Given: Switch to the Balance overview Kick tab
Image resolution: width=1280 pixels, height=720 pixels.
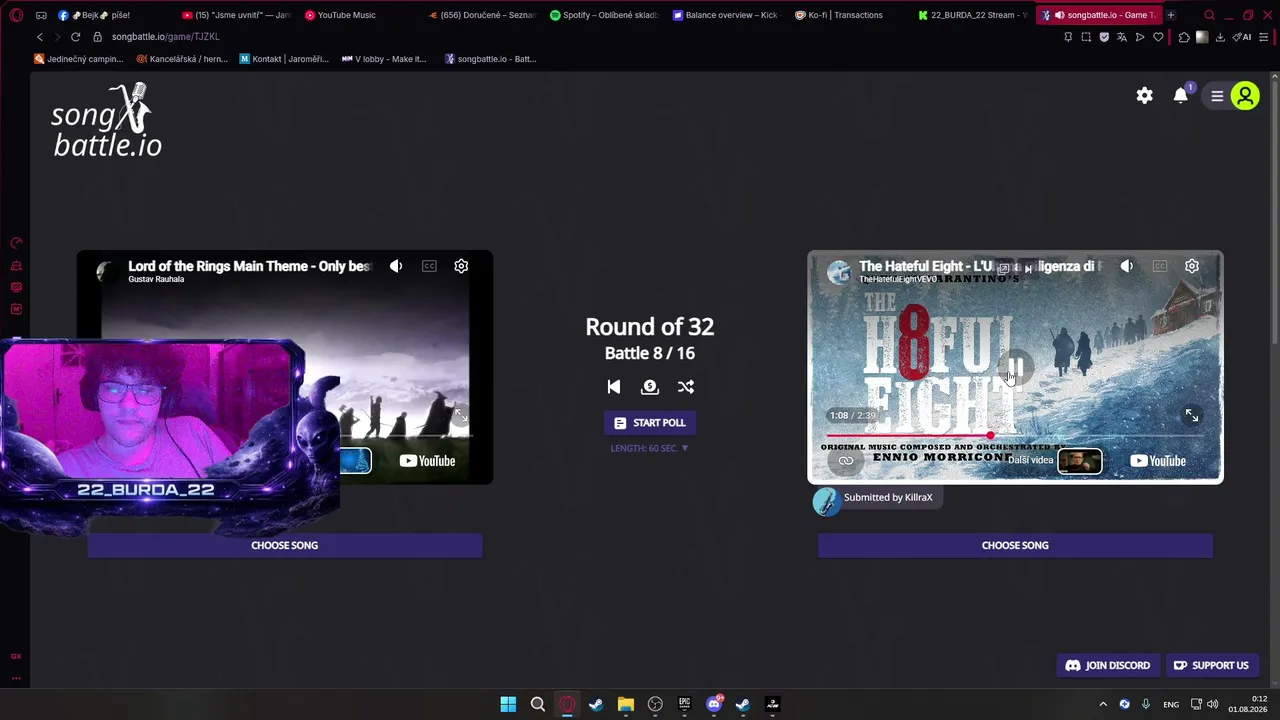Looking at the screenshot, I should click(726, 15).
